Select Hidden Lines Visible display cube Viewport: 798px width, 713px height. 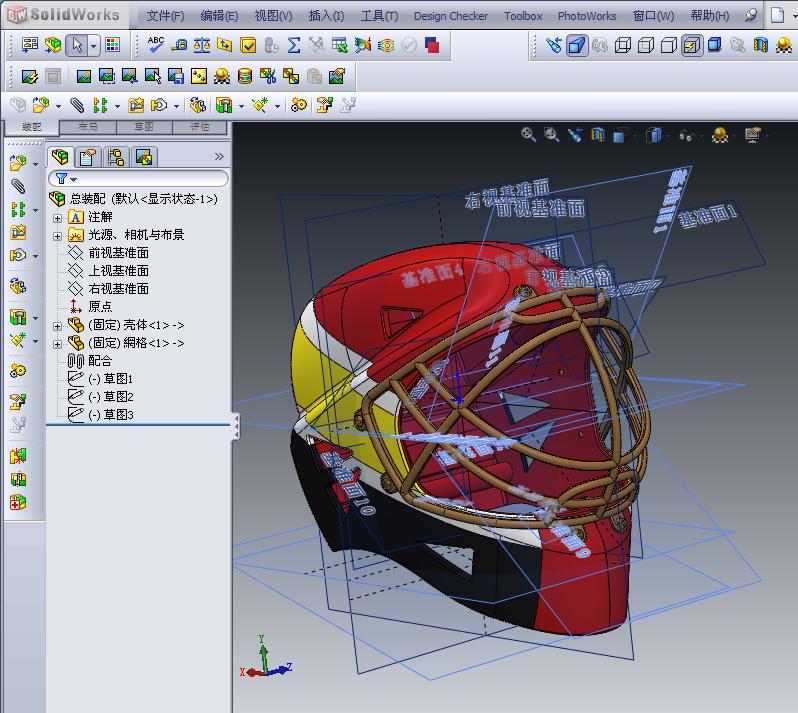(x=646, y=45)
